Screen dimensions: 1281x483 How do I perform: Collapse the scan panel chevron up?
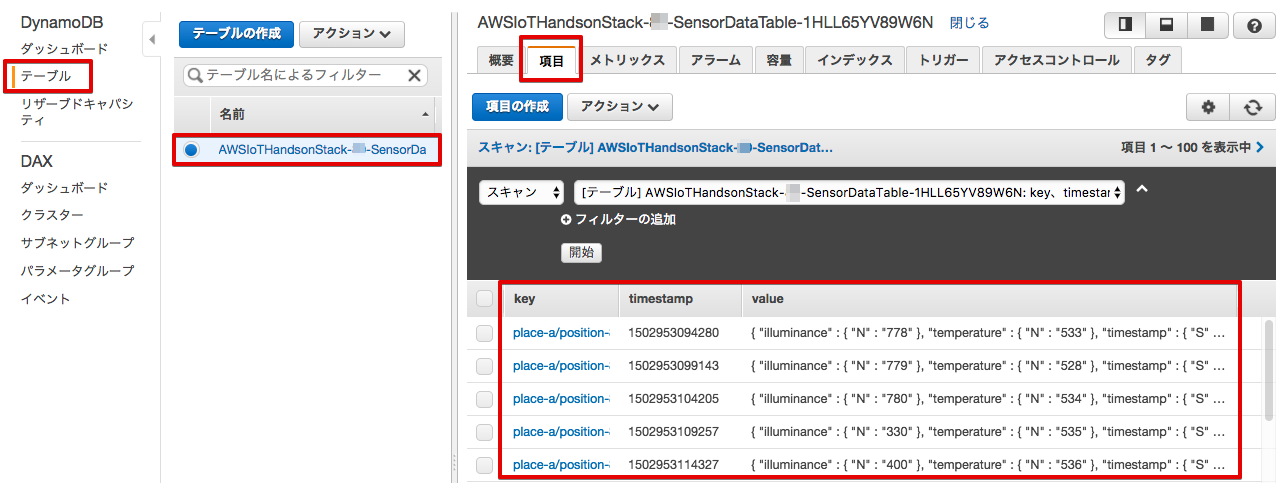[x=1141, y=189]
